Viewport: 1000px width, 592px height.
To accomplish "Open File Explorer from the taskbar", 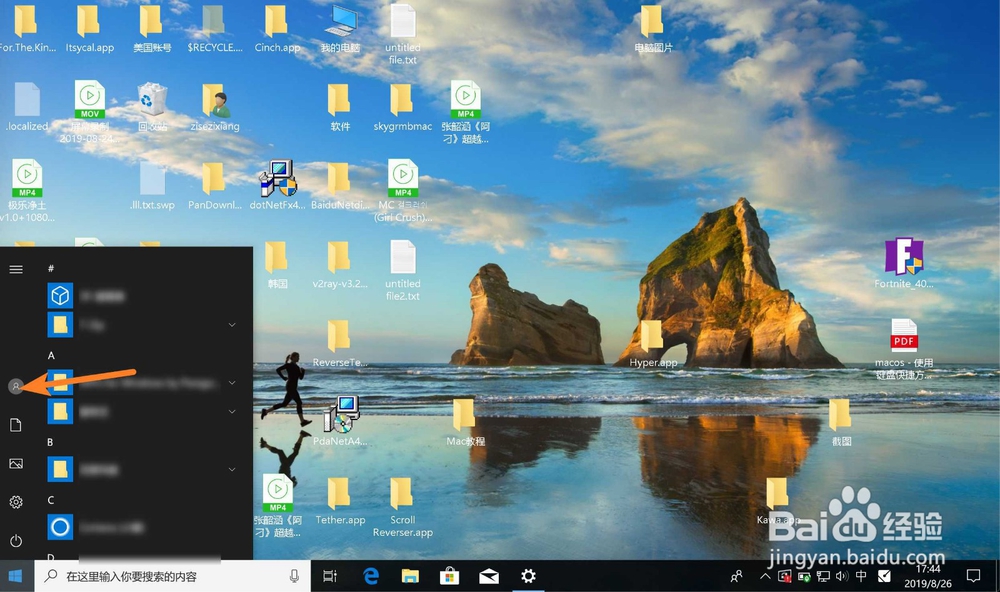I will click(410, 576).
